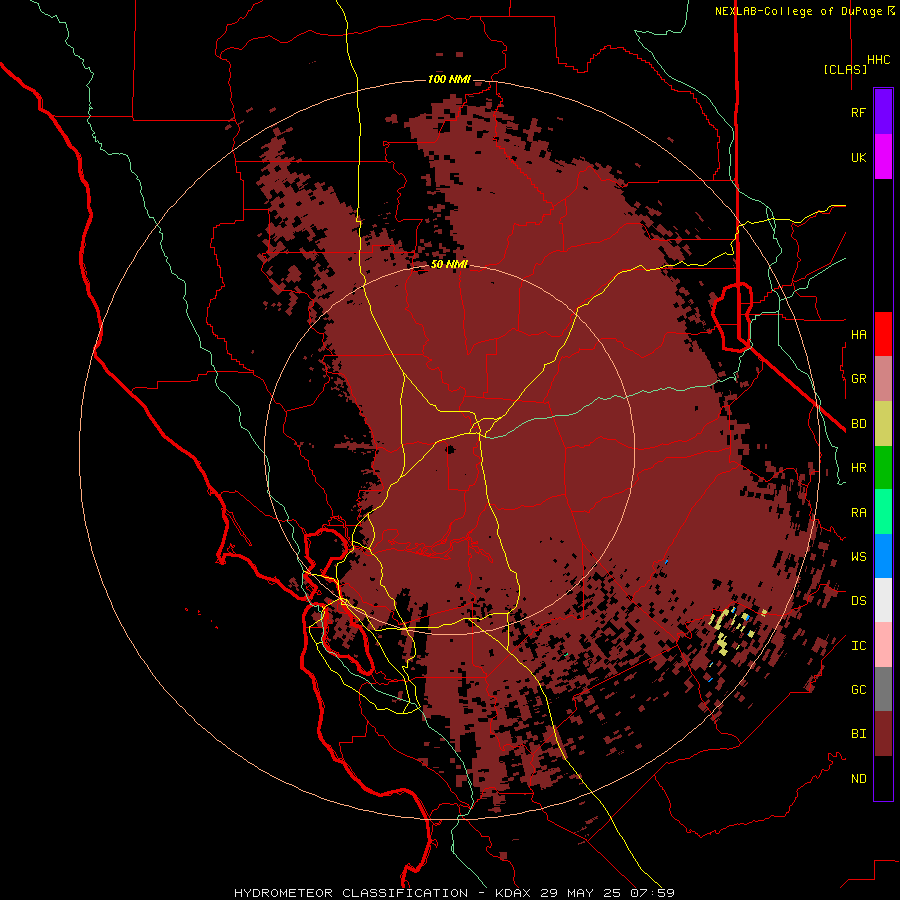The image size is (900, 900).
Task: Click the 'UK' legend label
Action: point(858,158)
